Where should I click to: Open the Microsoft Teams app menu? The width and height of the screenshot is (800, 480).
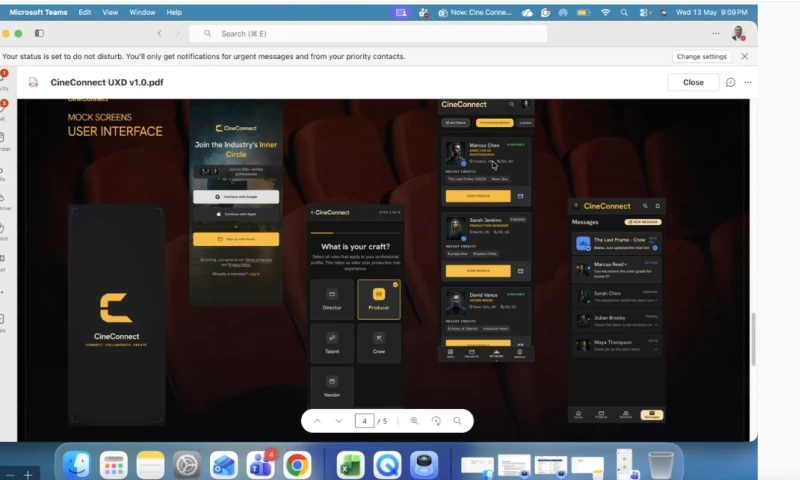(38, 12)
